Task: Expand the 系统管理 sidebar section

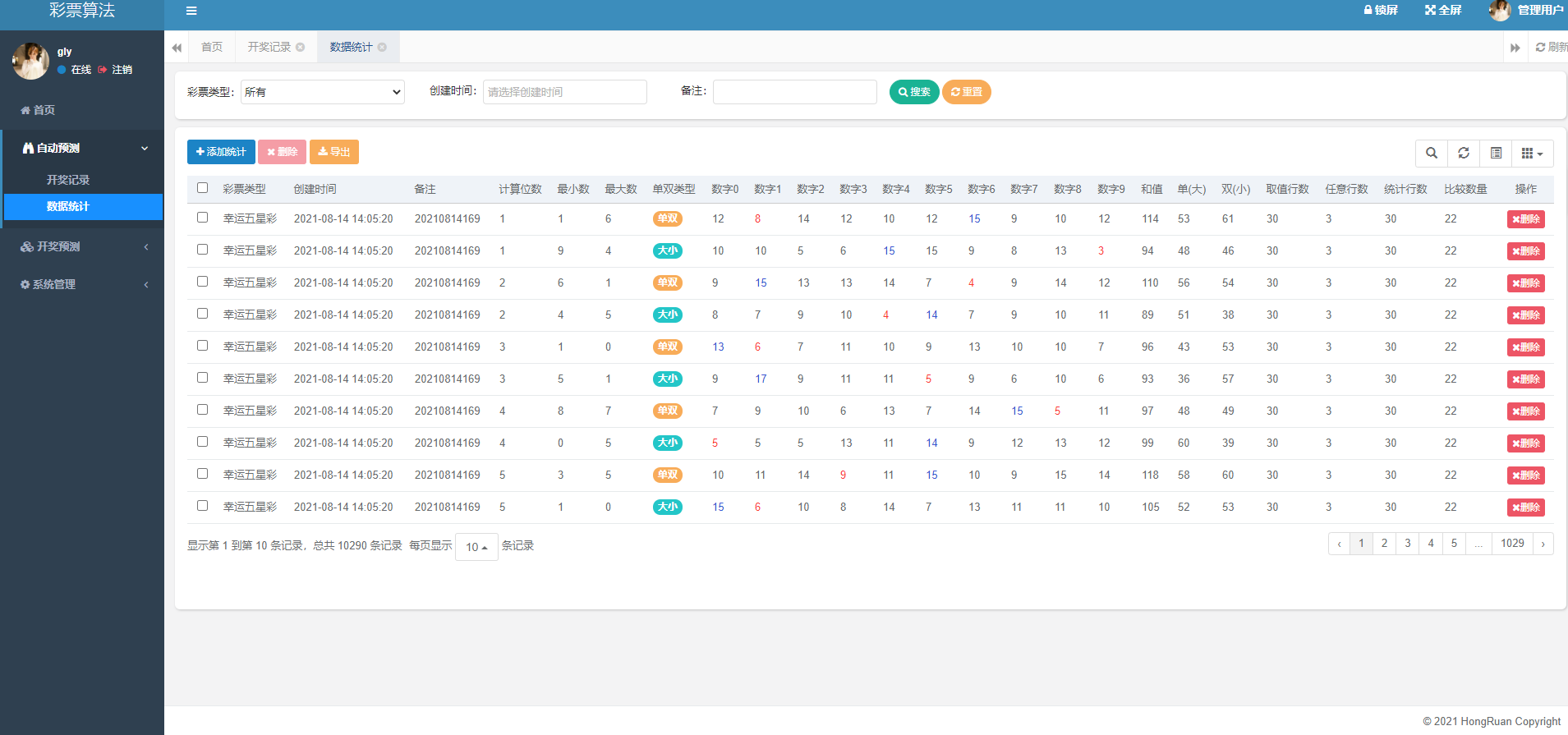Action: tap(82, 284)
